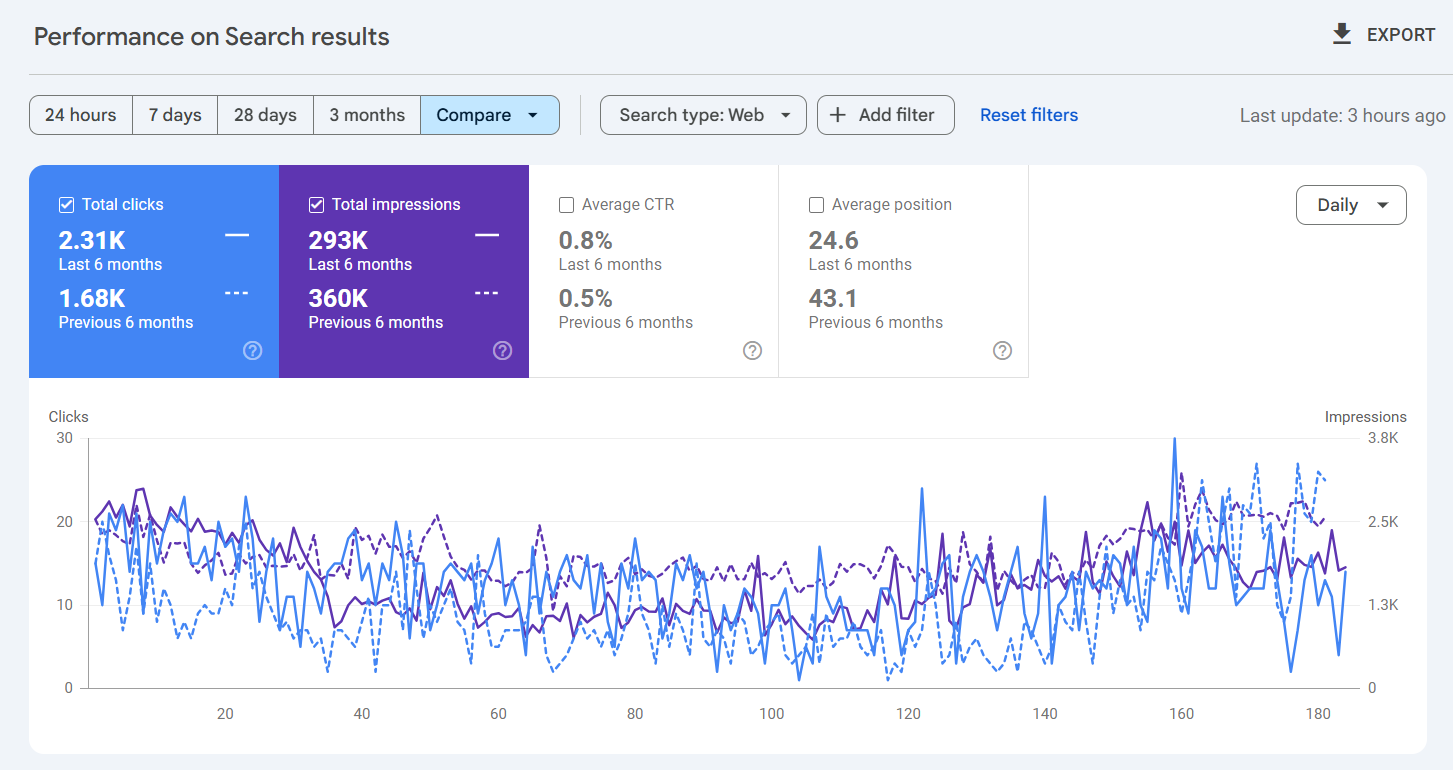Switch to the 28 days tab
This screenshot has height=770, width=1453.
pos(265,114)
